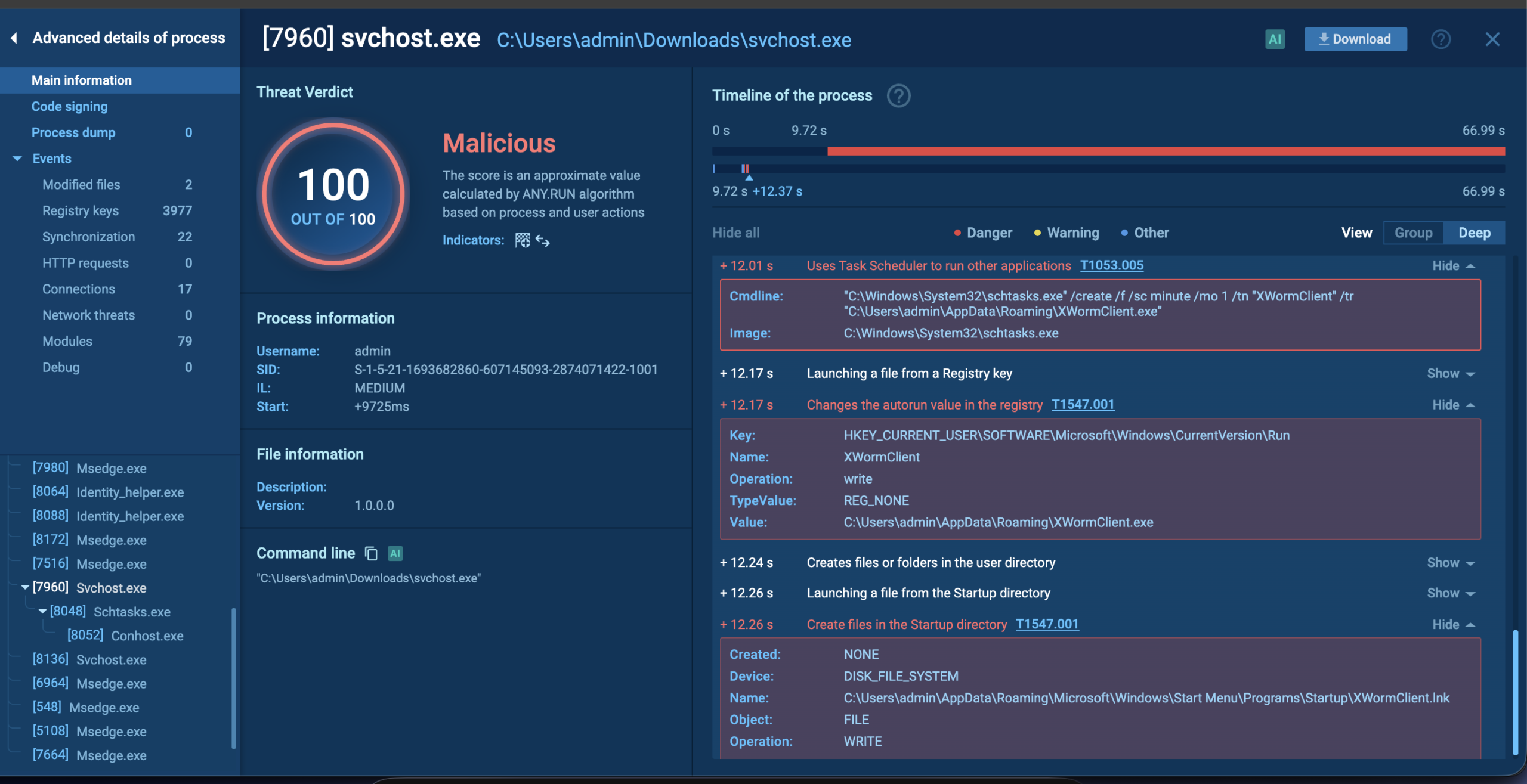The image size is (1527, 784).
Task: Click the Indicators label
Action: click(473, 240)
